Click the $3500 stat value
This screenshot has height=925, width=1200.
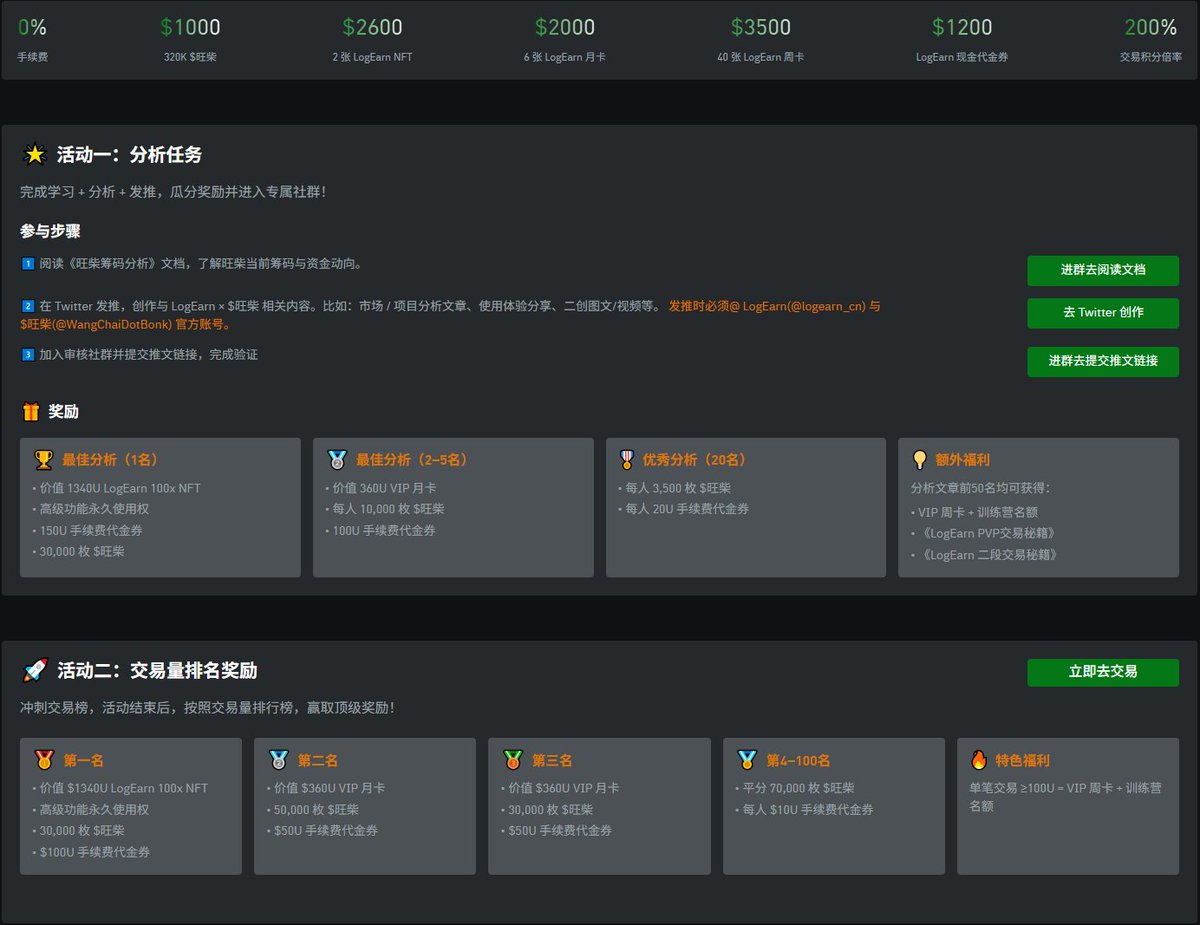click(x=761, y=28)
